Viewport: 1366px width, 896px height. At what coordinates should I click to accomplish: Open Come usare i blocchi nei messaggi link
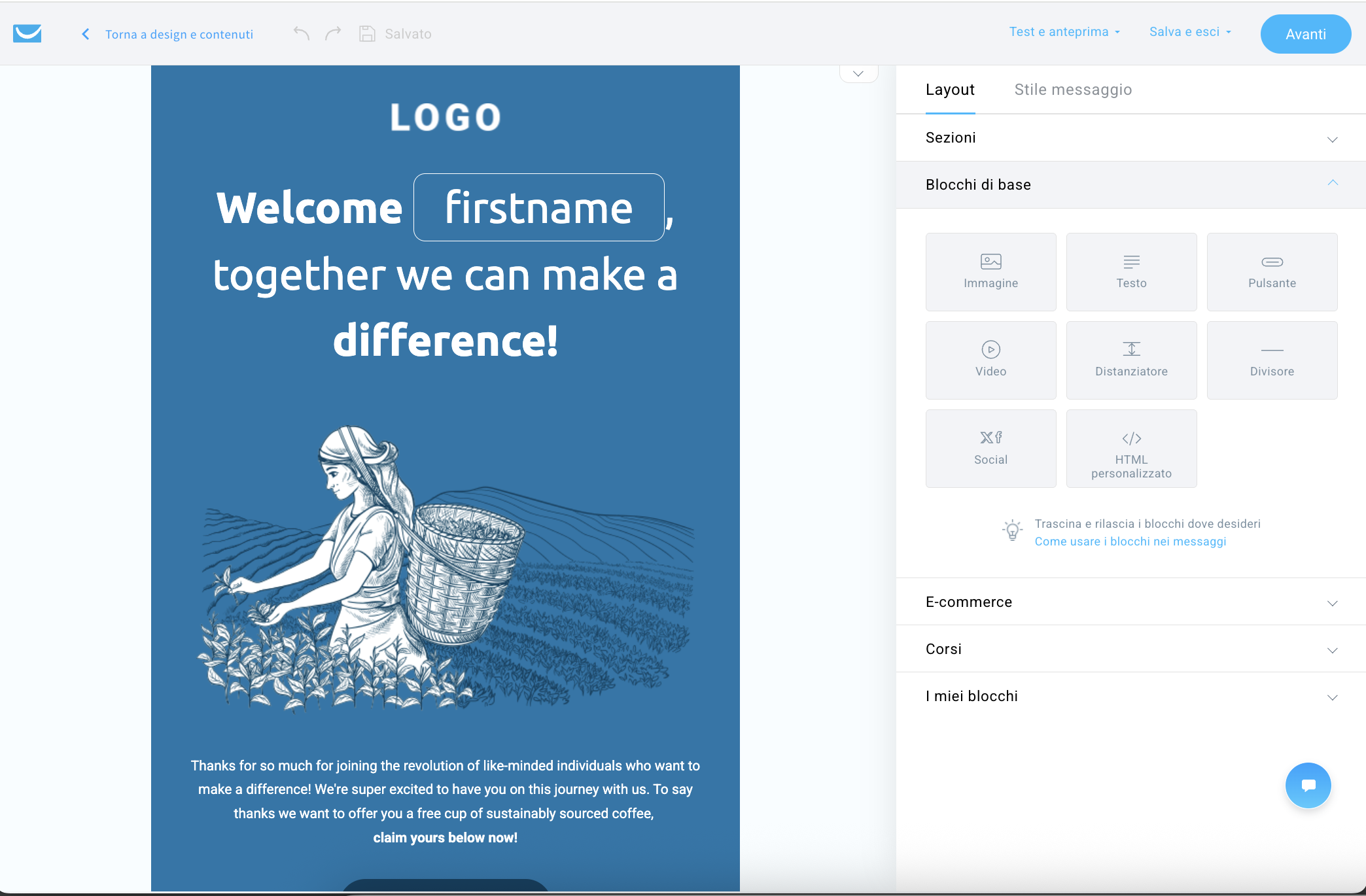click(x=1130, y=542)
